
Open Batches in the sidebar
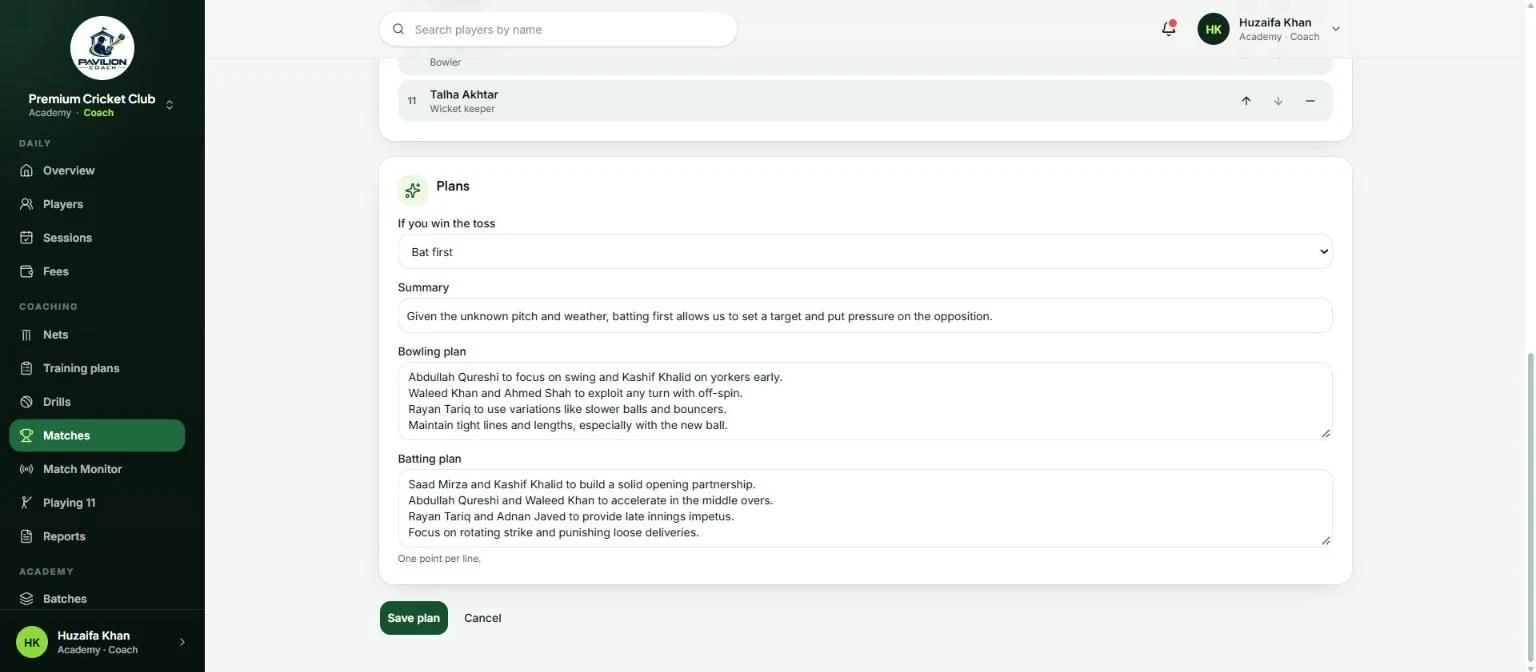97,599
